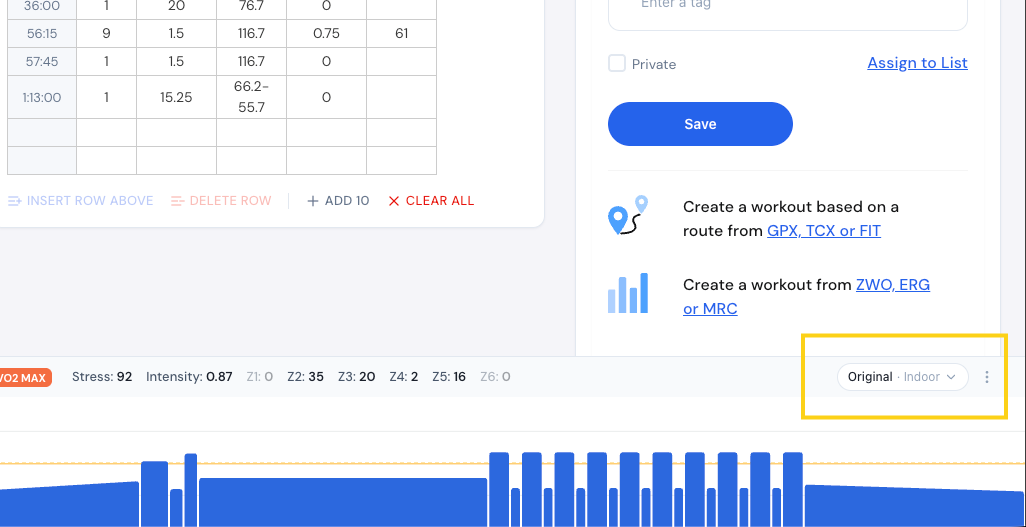This screenshot has height=527, width=1026.
Task: Select the VO2 MAX orange badge
Action: pos(25,377)
